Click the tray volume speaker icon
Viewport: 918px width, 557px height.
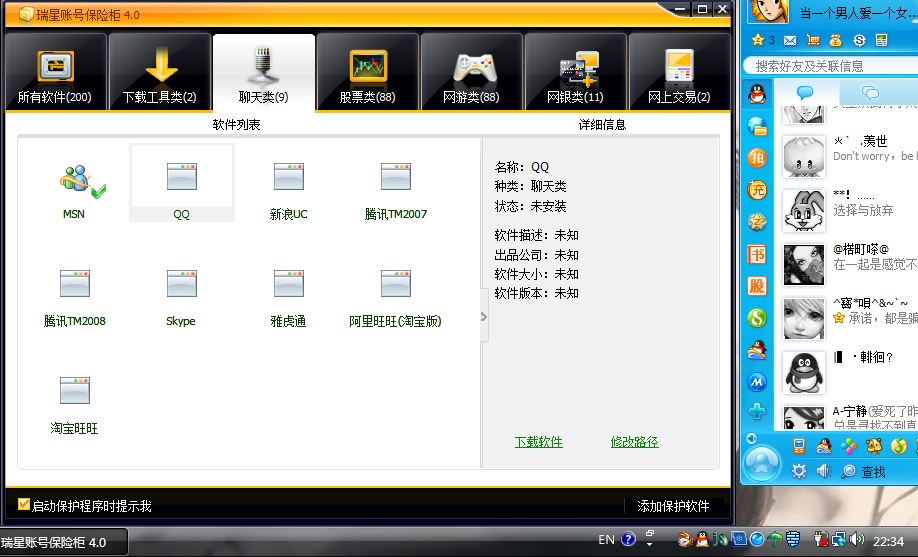click(857, 539)
